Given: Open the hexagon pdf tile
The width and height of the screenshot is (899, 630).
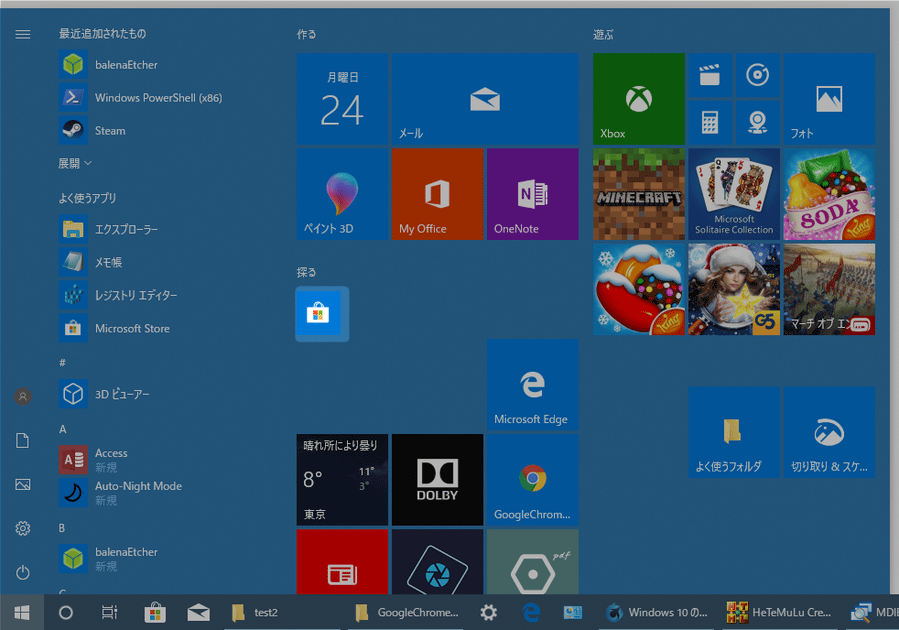Looking at the screenshot, I should click(x=533, y=562).
